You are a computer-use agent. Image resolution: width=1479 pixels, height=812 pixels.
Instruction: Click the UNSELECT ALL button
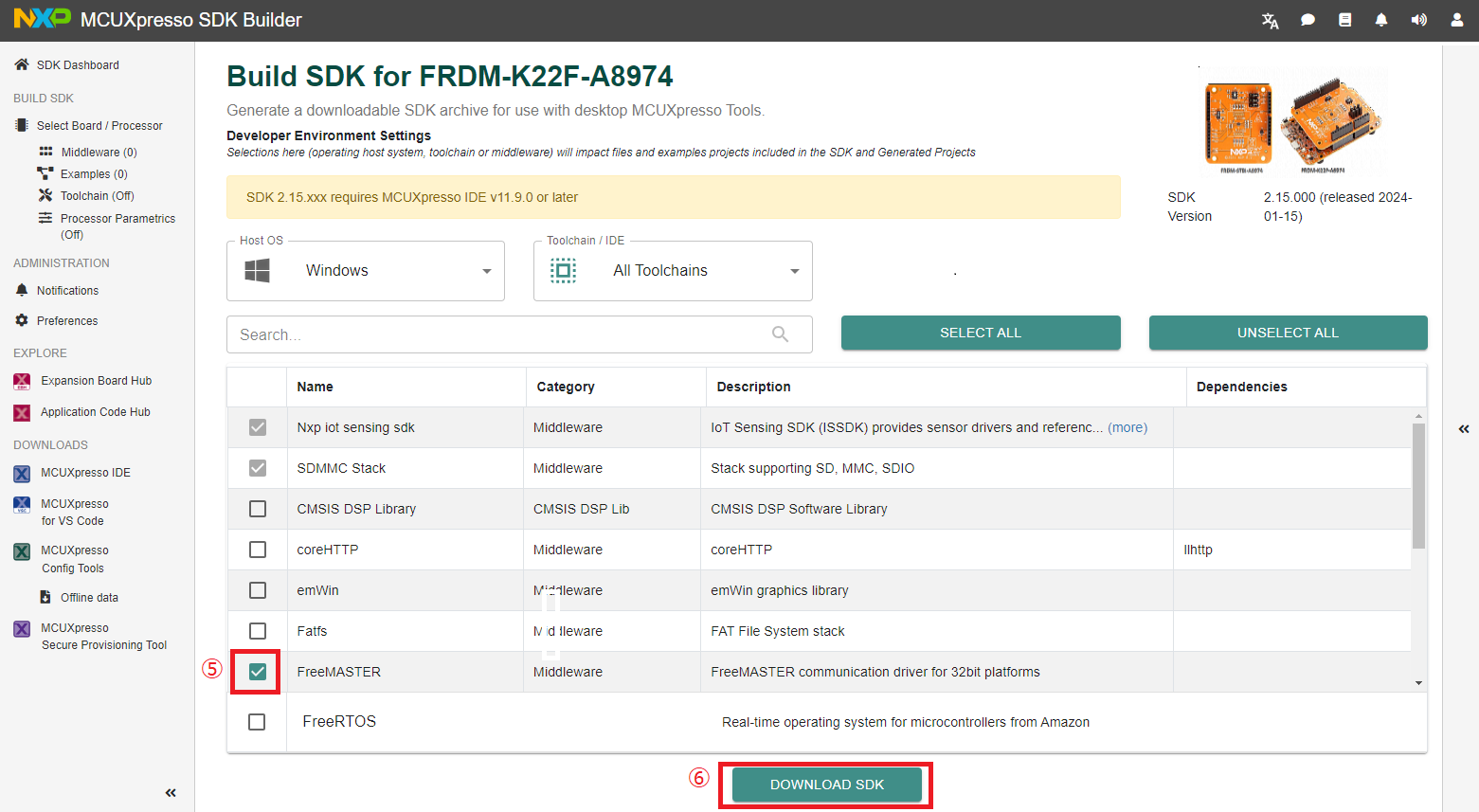(1288, 333)
